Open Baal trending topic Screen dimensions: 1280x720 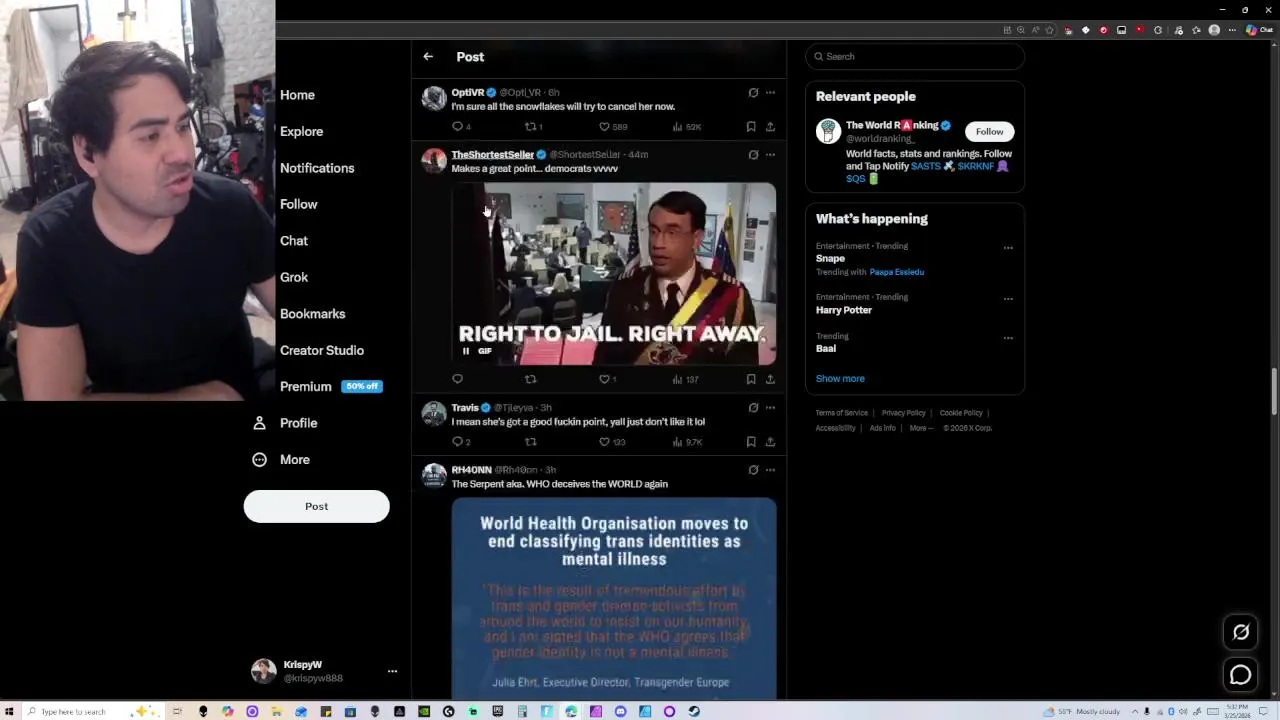[x=826, y=349]
